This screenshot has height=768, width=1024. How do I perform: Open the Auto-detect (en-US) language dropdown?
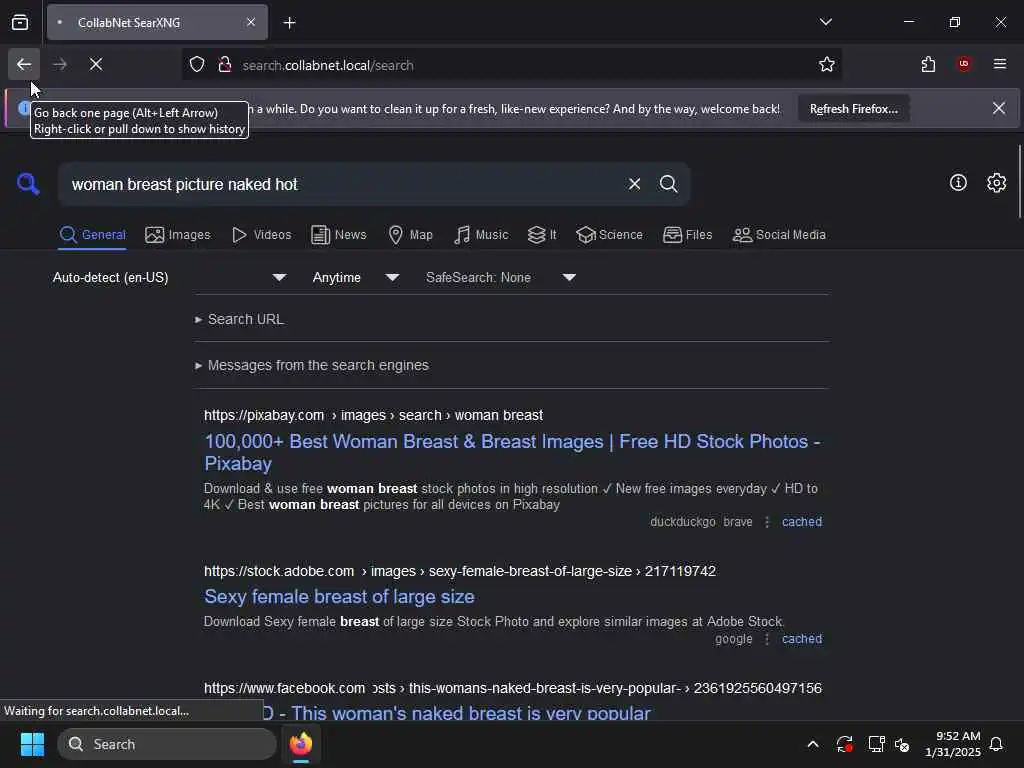point(169,278)
